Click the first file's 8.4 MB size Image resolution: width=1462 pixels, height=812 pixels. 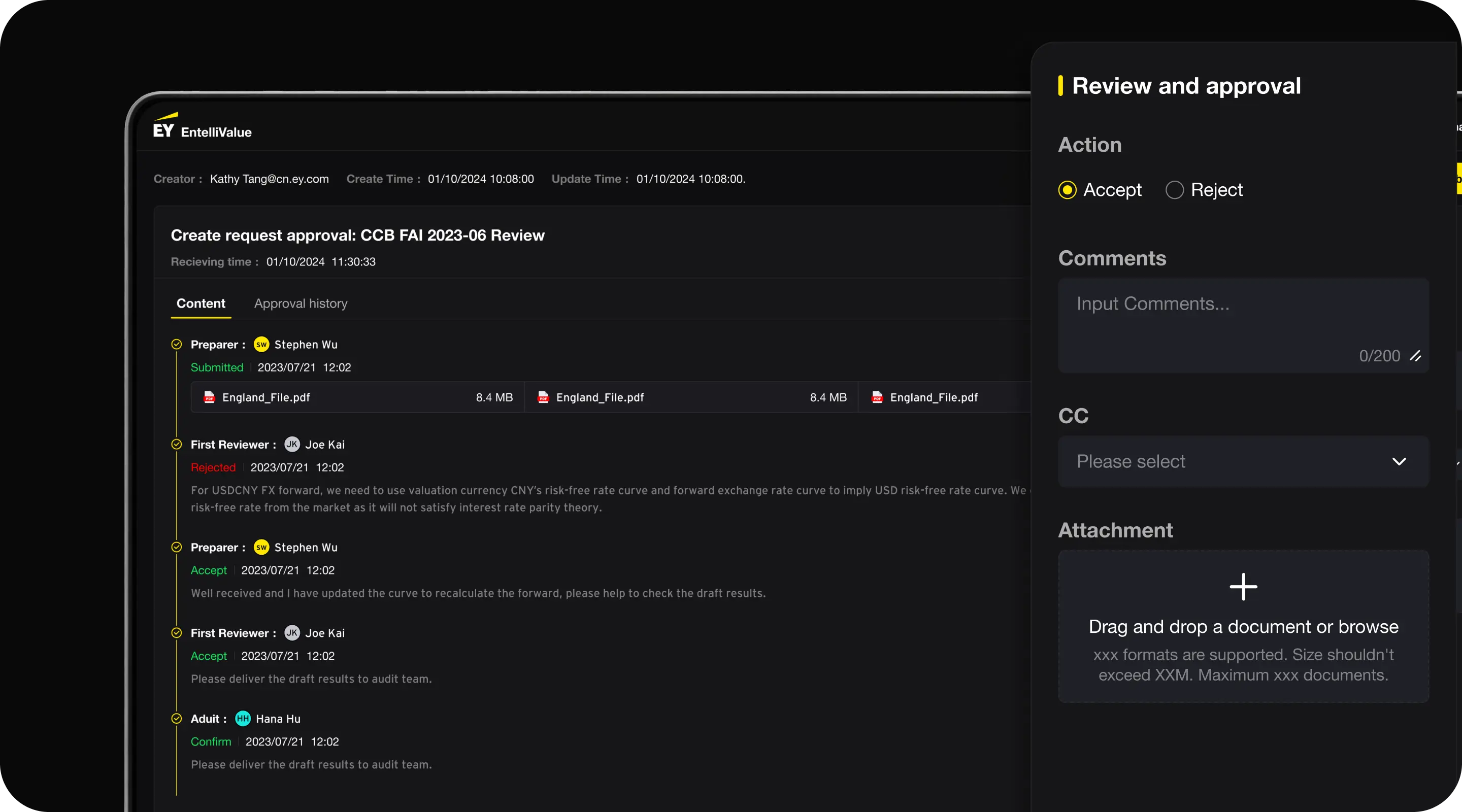[494, 397]
